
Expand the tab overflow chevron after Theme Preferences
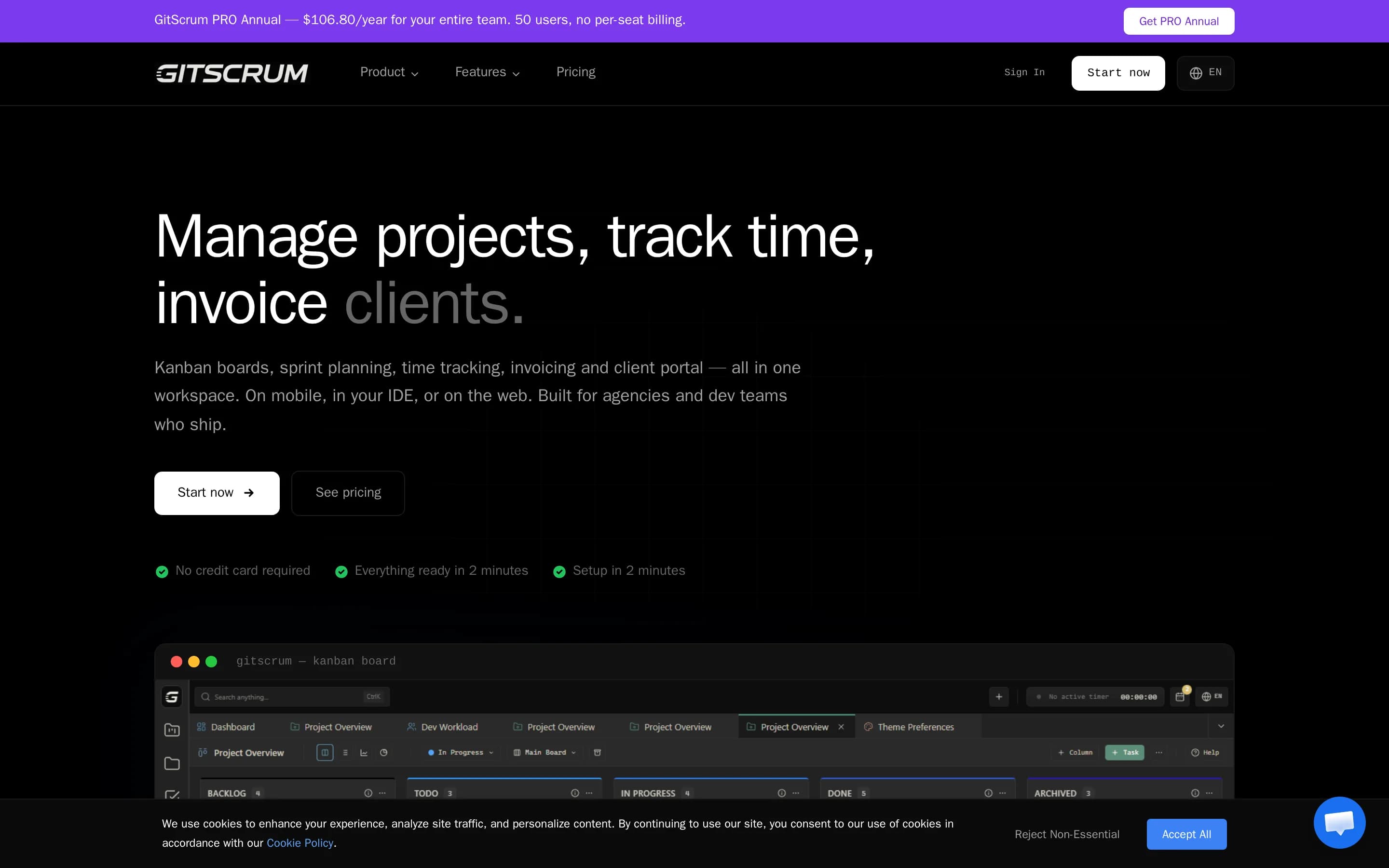click(1221, 726)
